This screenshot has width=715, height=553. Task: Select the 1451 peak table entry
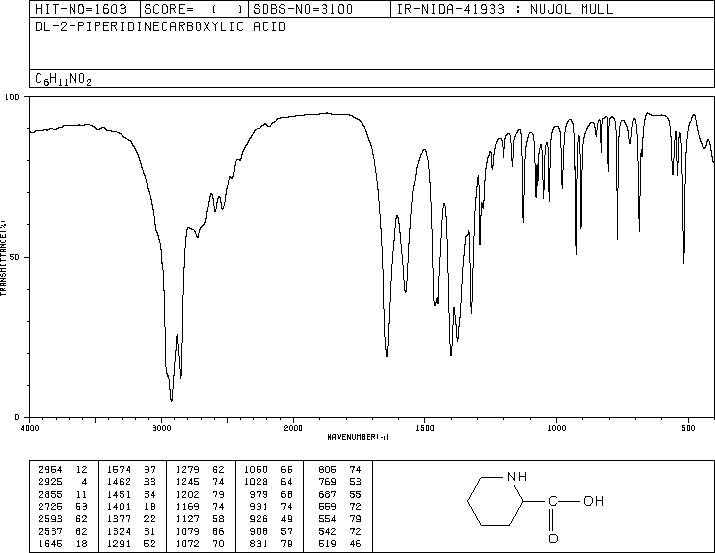(x=132, y=494)
